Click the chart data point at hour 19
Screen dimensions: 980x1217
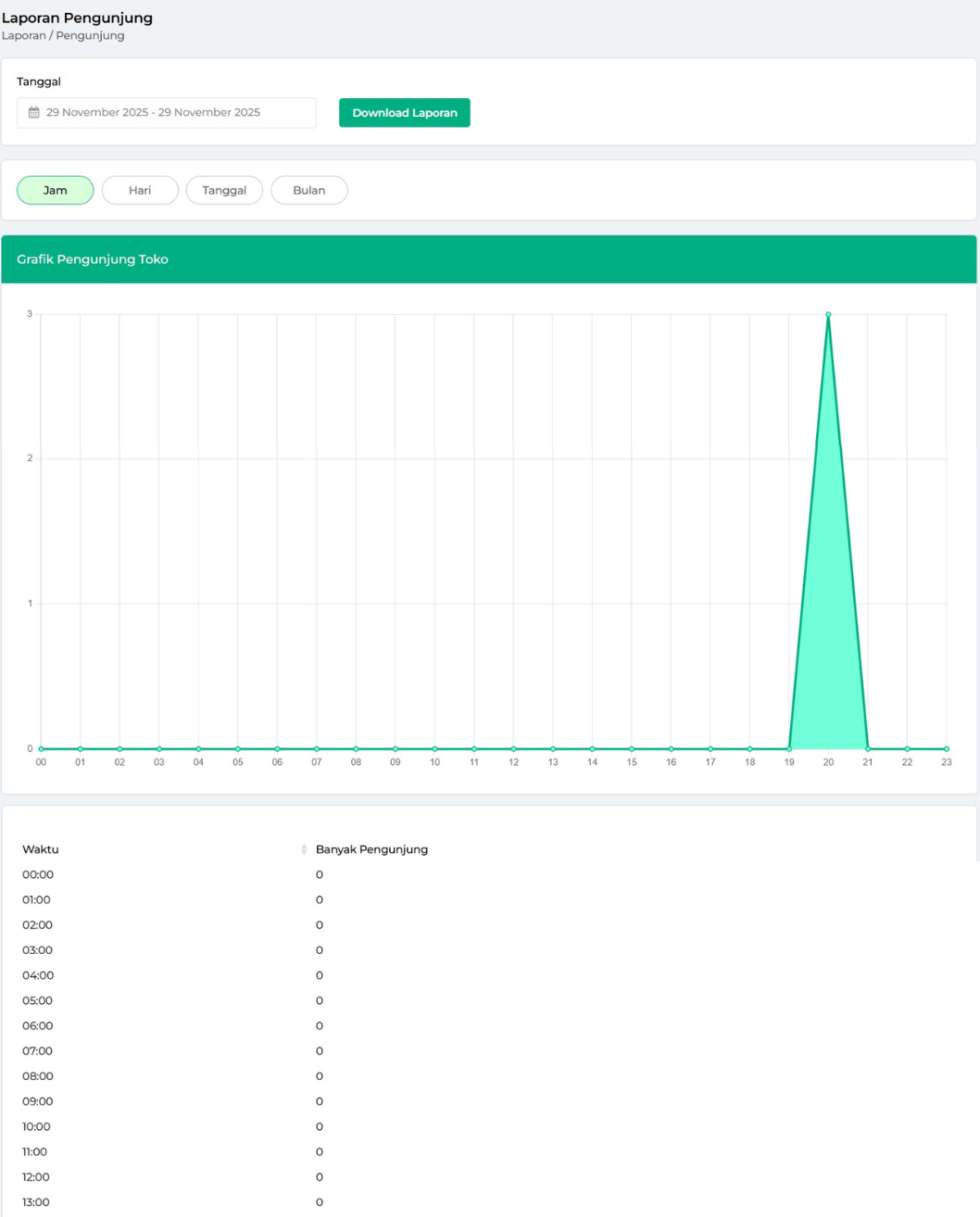pyautogui.click(x=789, y=748)
